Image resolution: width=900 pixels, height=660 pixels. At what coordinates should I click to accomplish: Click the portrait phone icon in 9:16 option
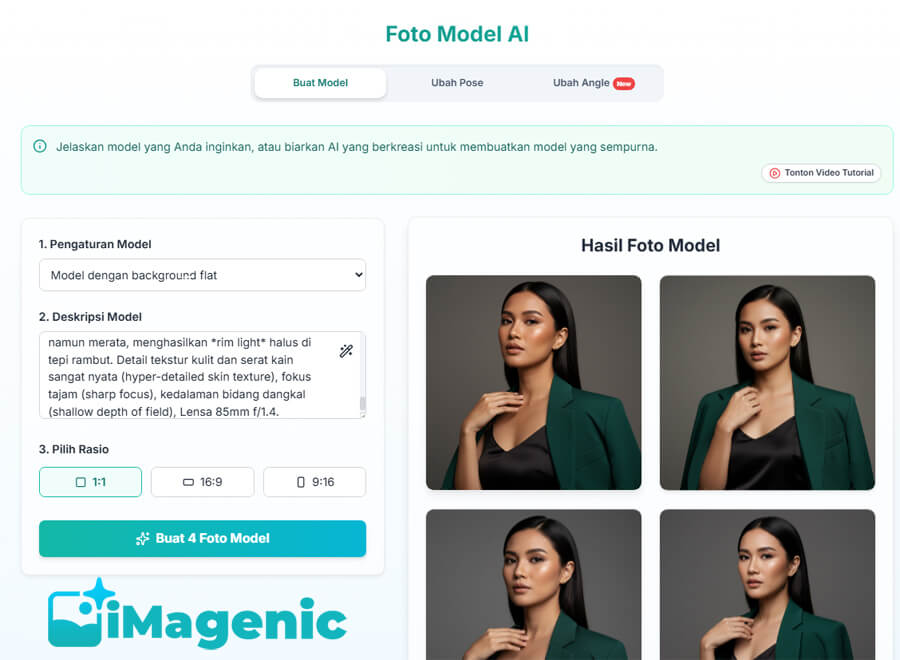coord(301,482)
